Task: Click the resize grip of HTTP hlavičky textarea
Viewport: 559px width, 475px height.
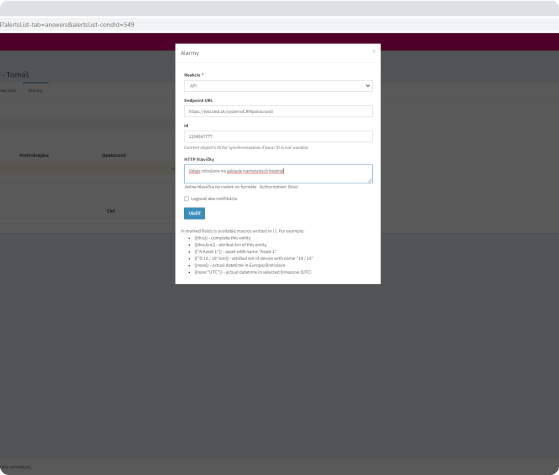Action: pyautogui.click(x=370, y=181)
